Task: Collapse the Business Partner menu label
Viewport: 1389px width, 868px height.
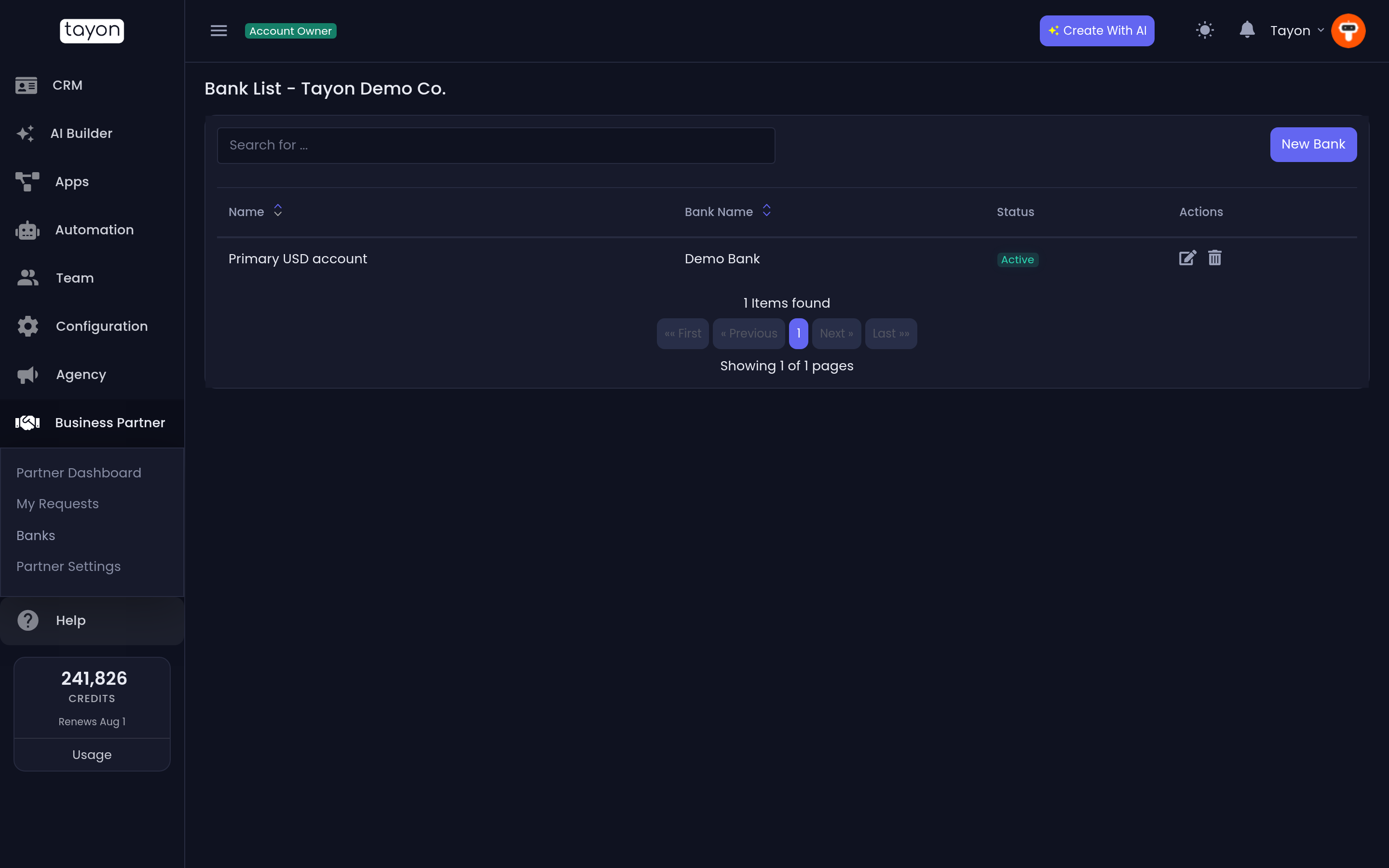Action: click(110, 423)
